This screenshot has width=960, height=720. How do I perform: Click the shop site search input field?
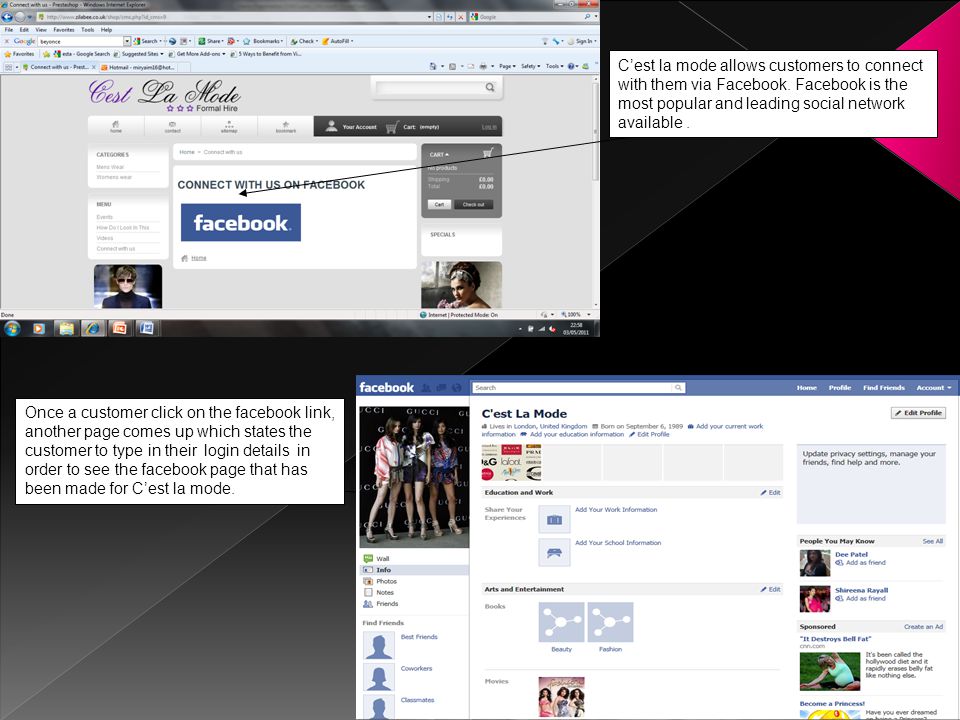[x=430, y=88]
